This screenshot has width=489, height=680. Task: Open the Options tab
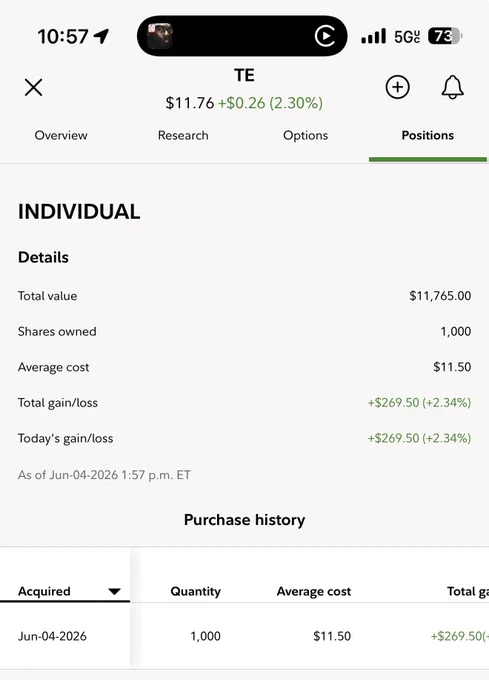pos(306,135)
